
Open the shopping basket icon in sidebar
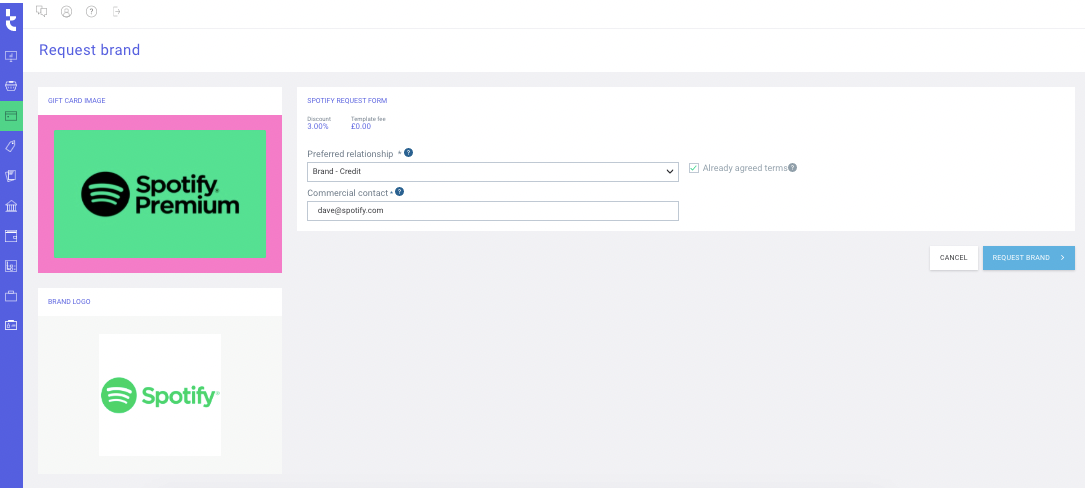(11, 86)
